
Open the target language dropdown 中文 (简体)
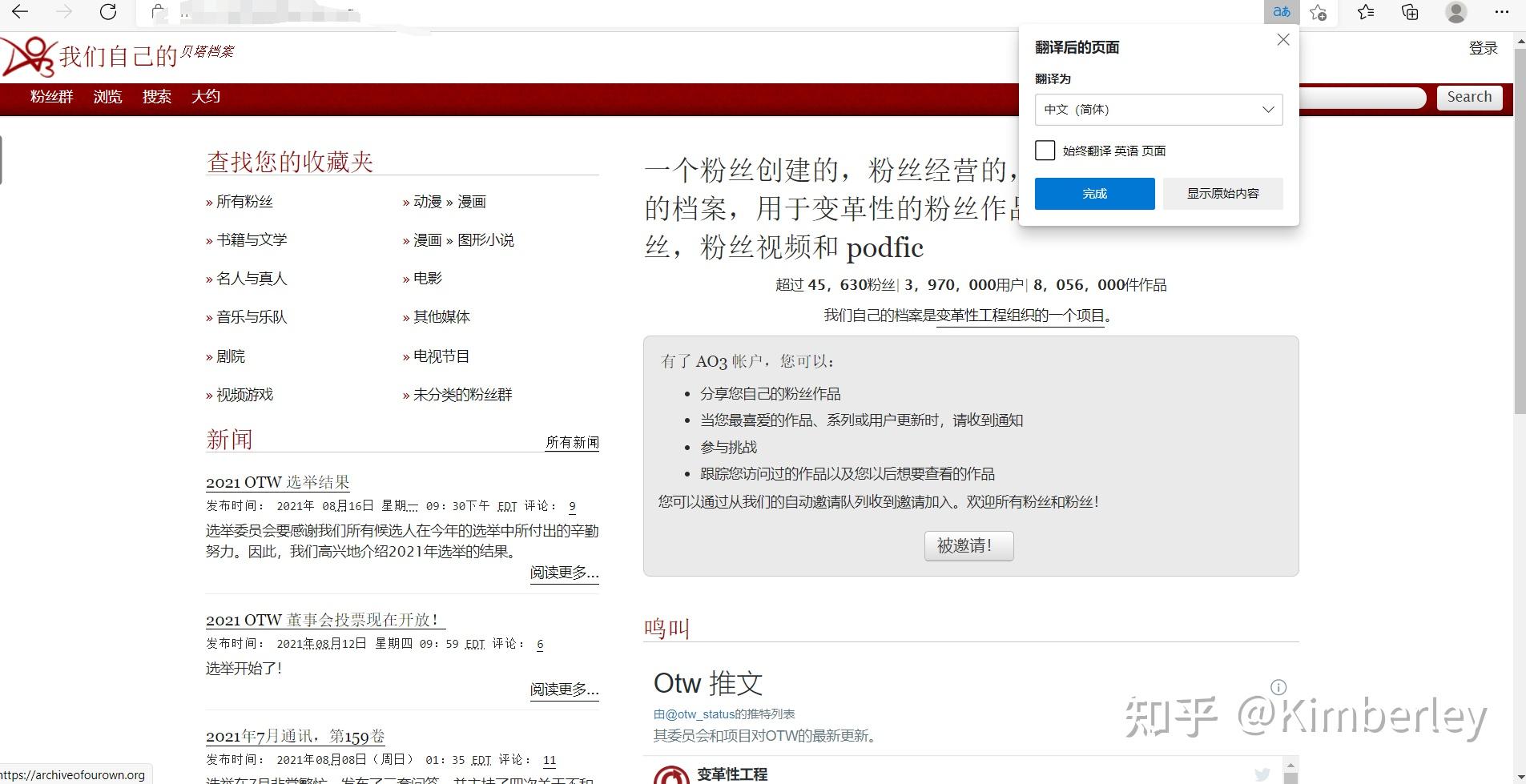pos(1158,110)
